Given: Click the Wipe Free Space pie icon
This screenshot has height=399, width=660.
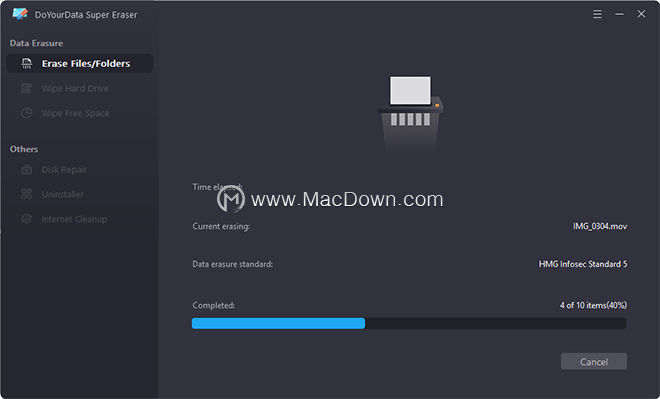Looking at the screenshot, I should 27,113.
